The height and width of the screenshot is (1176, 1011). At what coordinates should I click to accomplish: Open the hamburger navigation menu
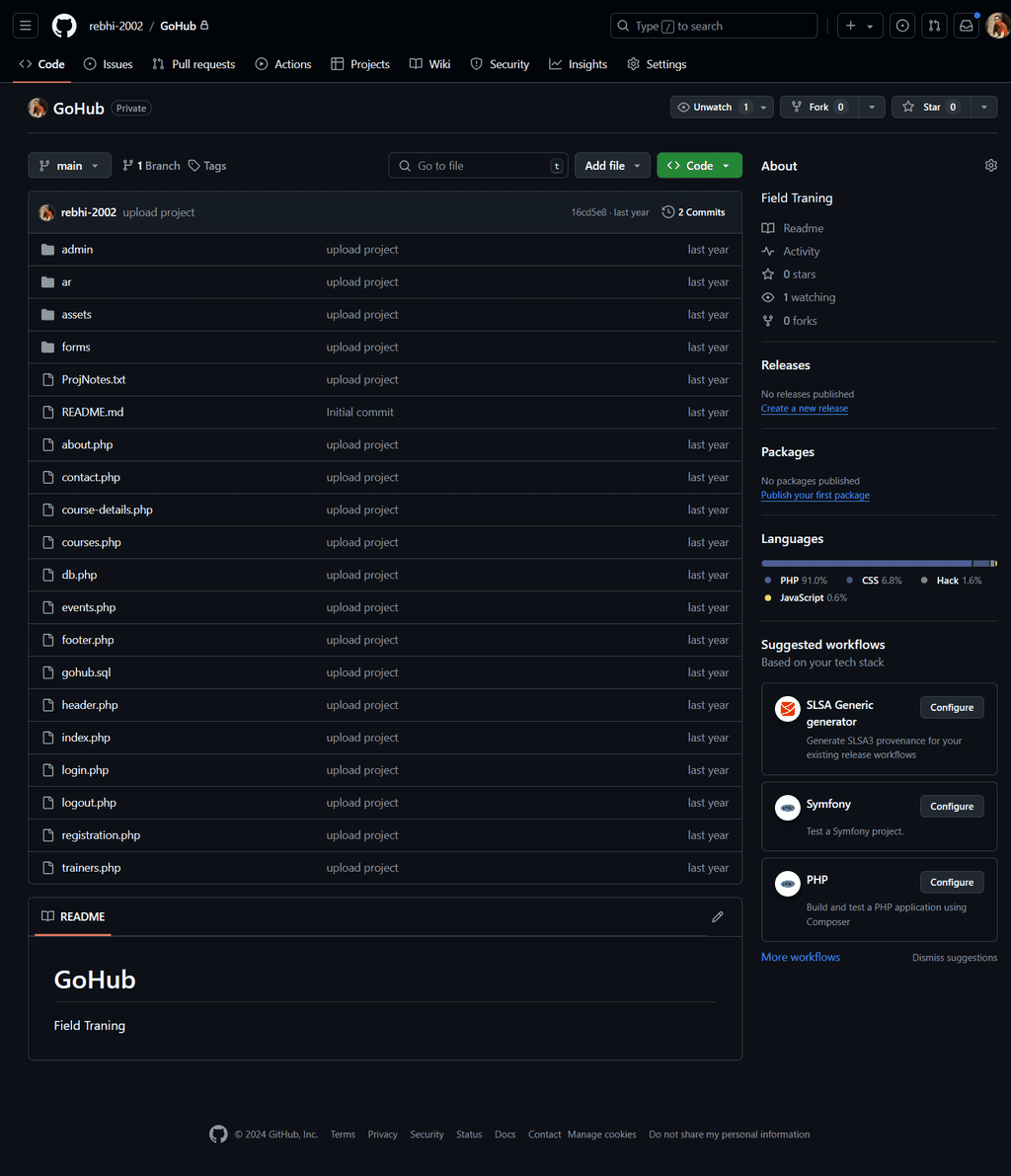tap(26, 26)
